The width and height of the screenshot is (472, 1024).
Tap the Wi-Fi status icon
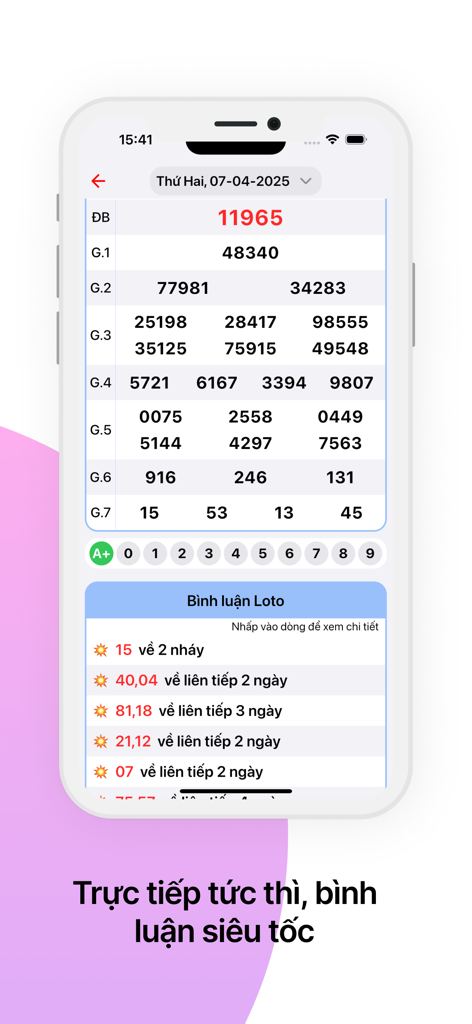[x=333, y=139]
